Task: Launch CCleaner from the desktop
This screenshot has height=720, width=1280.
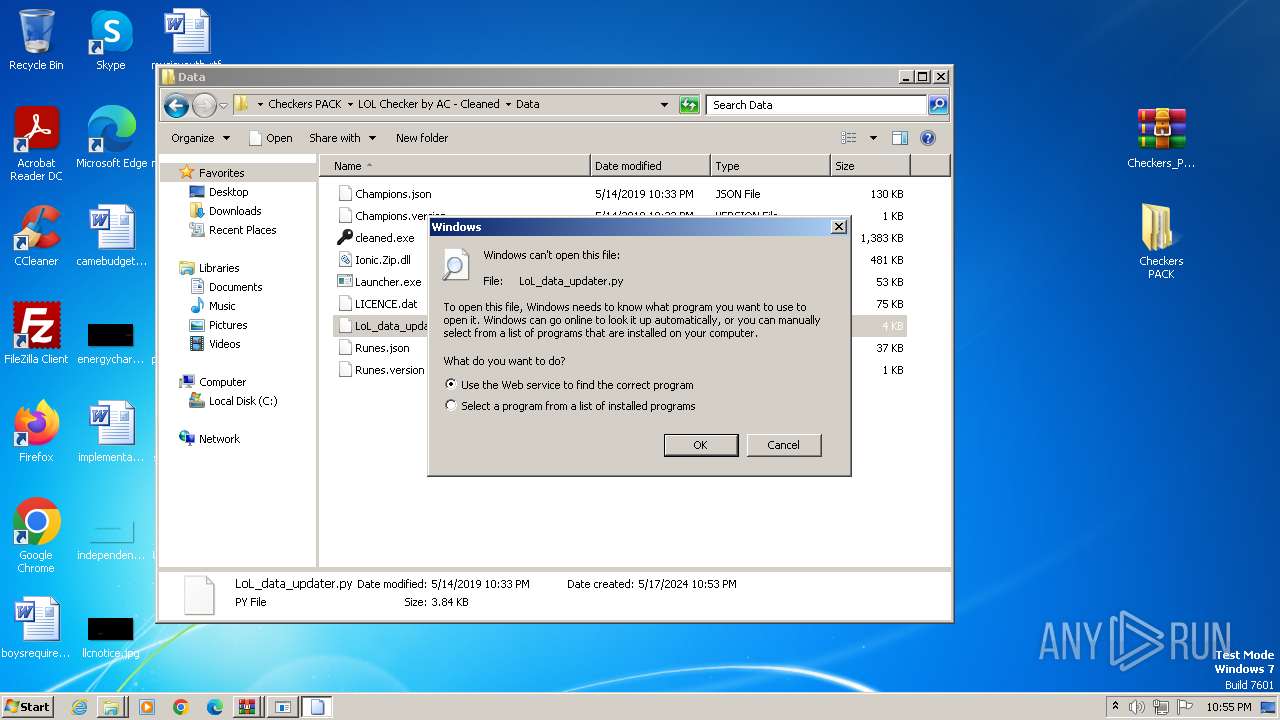Action: click(x=36, y=235)
